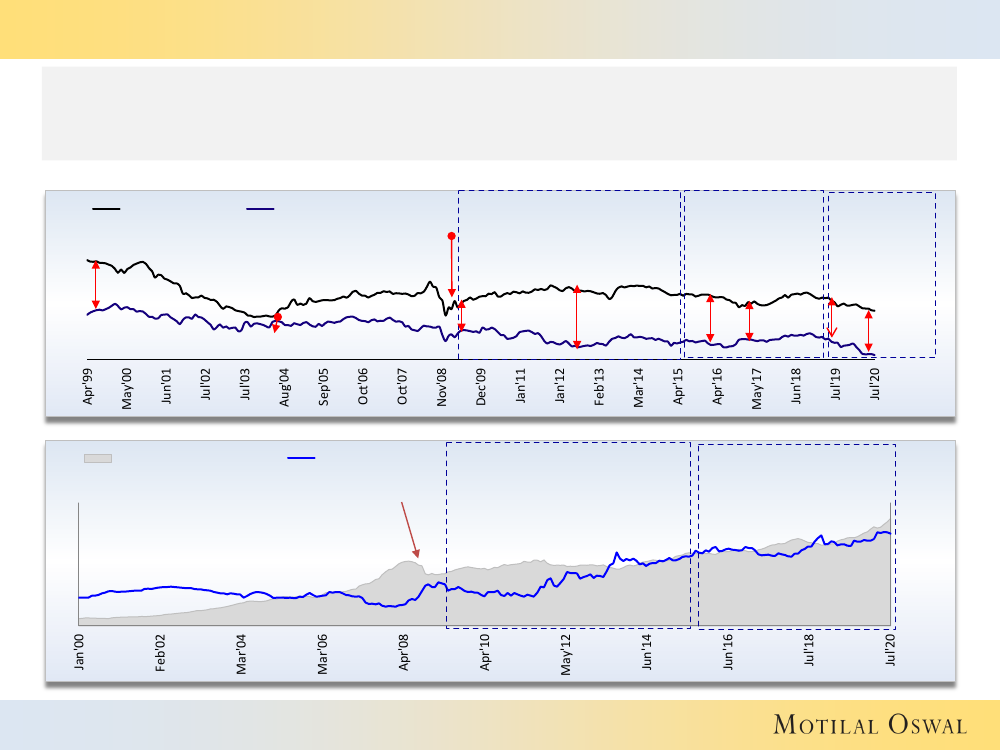Click the slanted red arrow pointing at gray peak
This screenshot has width=1000, height=750.
(410, 529)
